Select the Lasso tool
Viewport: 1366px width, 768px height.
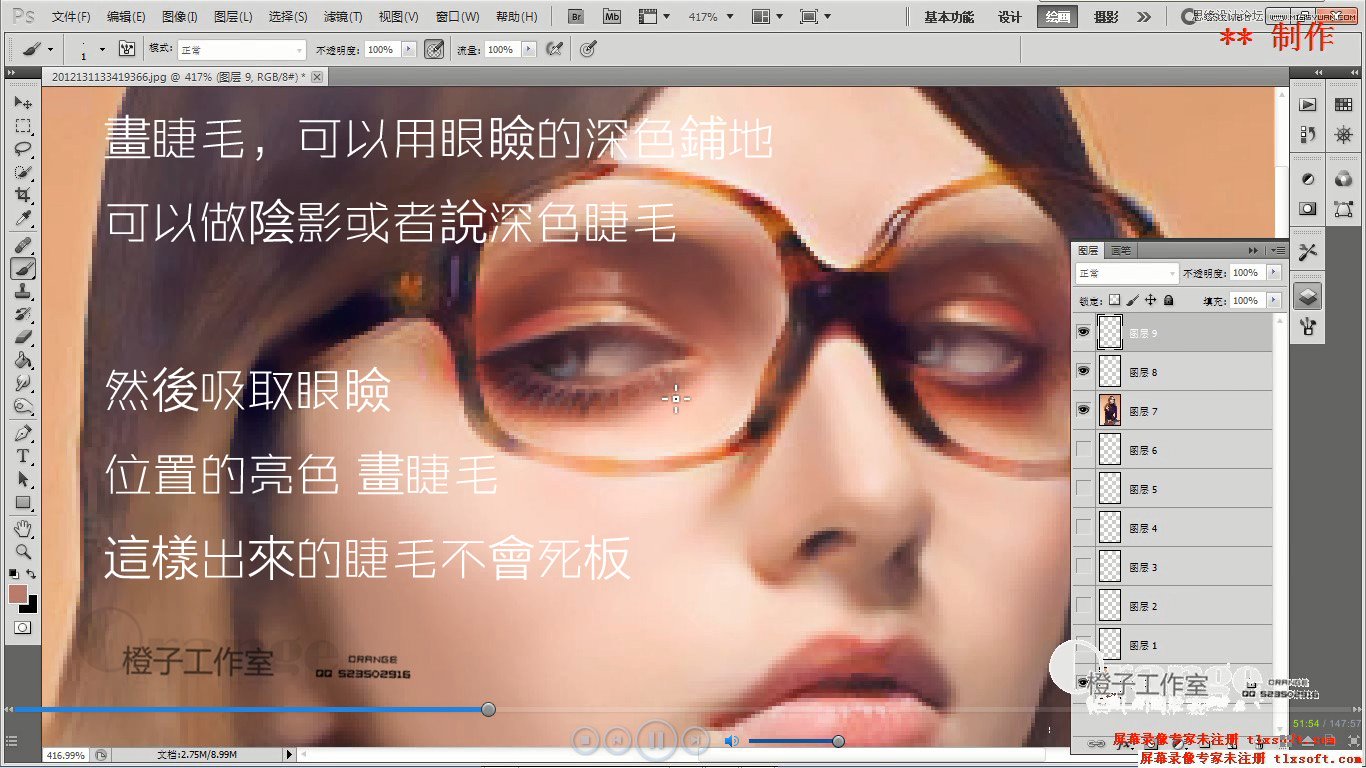pyautogui.click(x=23, y=149)
